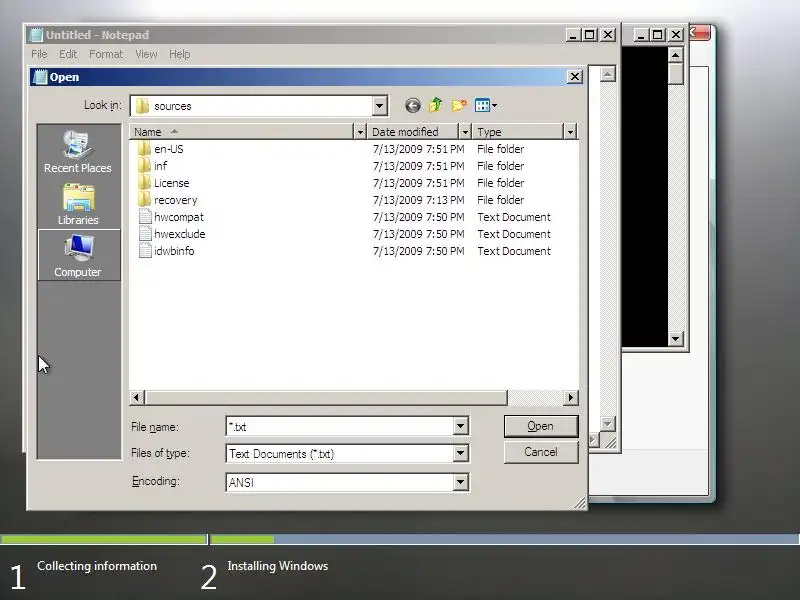Click the file list scroll left arrow
Screen dimensions: 800x600
(136, 397)
